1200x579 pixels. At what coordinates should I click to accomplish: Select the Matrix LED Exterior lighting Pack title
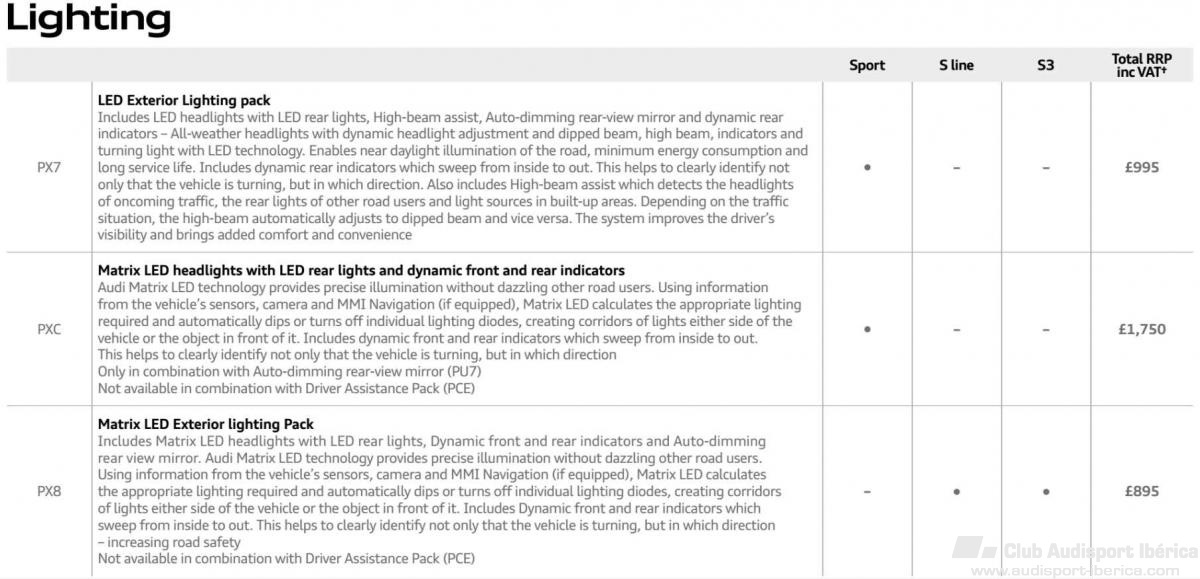click(x=206, y=424)
